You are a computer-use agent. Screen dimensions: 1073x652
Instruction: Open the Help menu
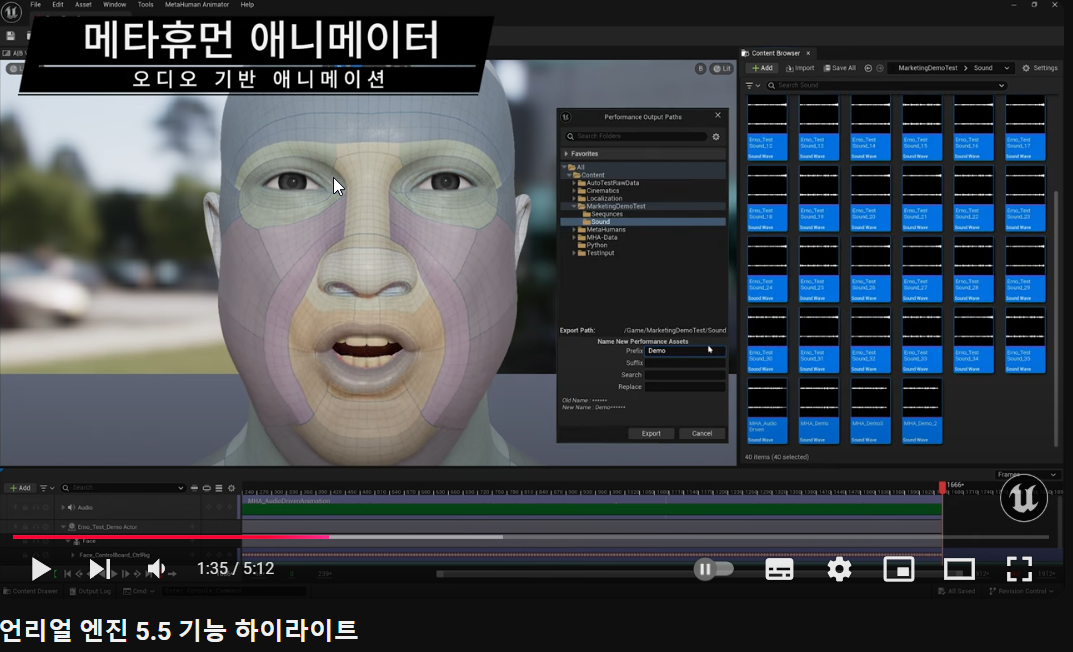pyautogui.click(x=247, y=5)
